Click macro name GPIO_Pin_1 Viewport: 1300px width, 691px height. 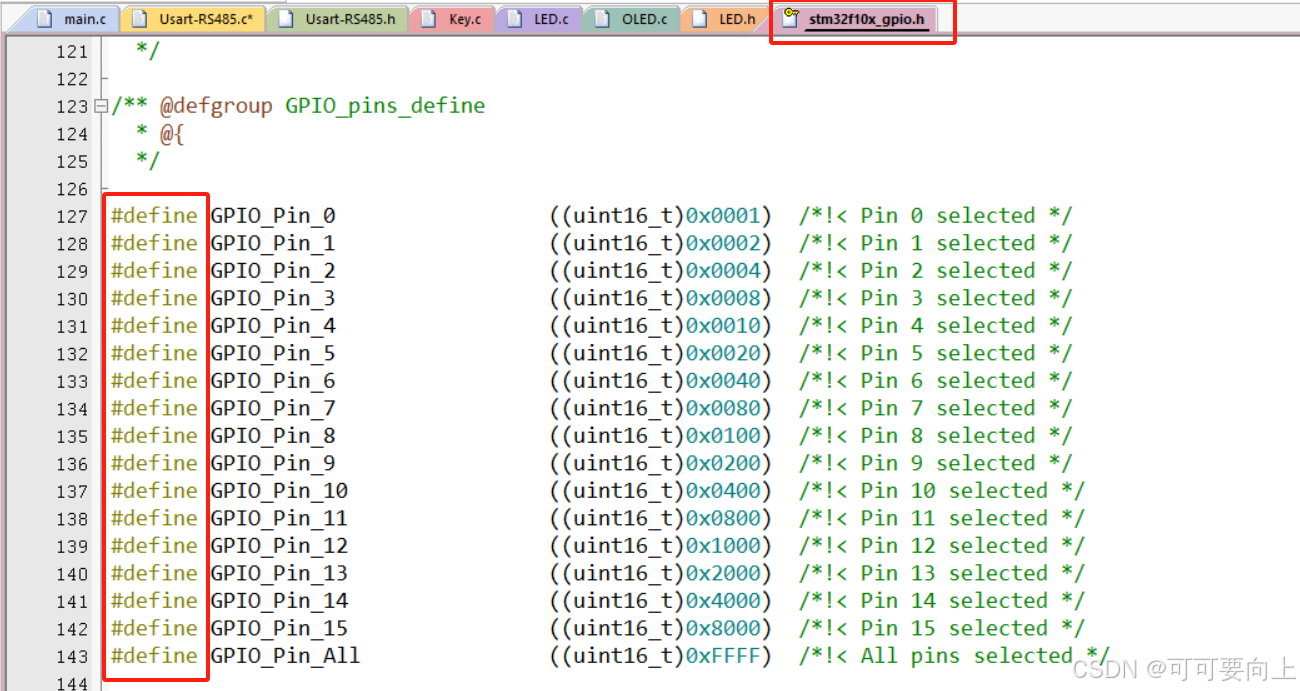(x=273, y=243)
